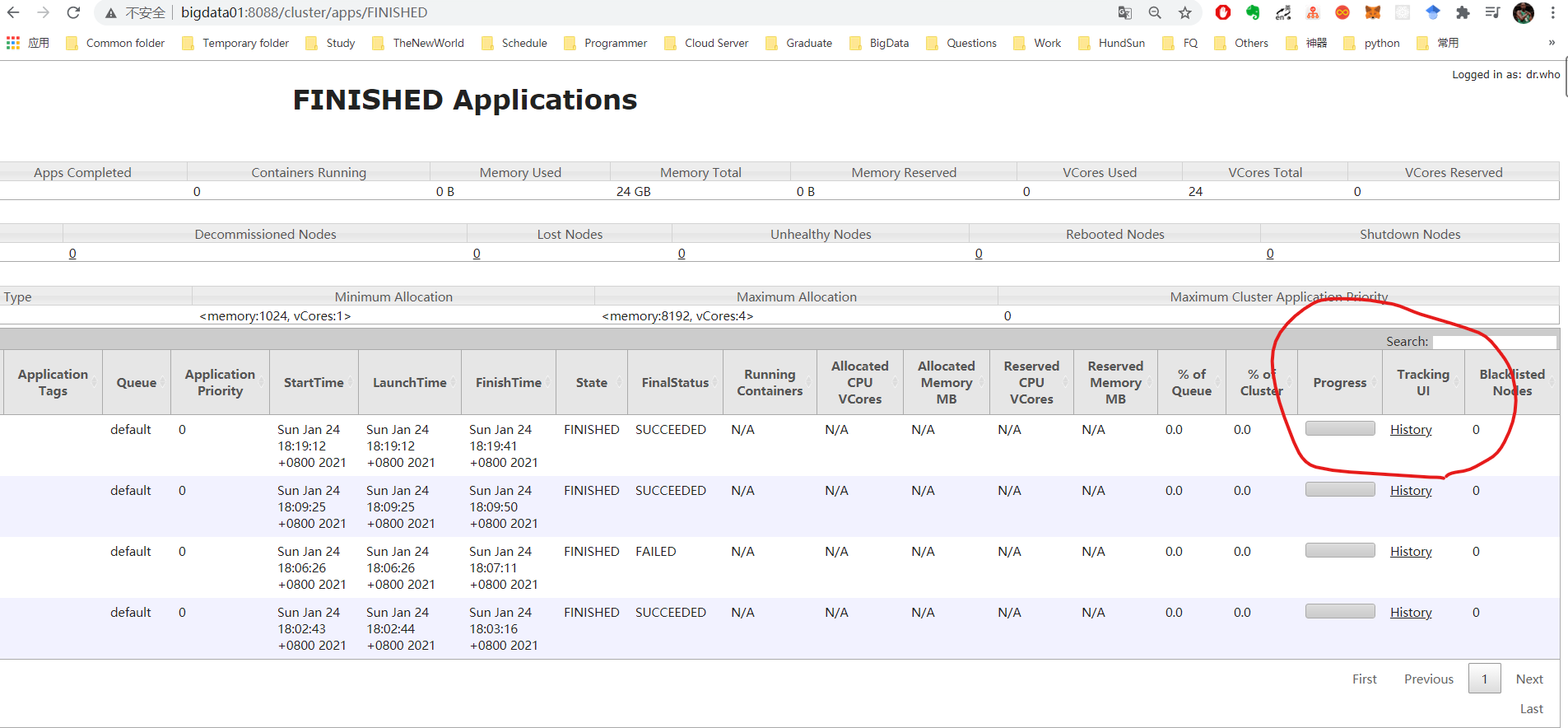Open the Work bookmark folder

[x=1037, y=43]
